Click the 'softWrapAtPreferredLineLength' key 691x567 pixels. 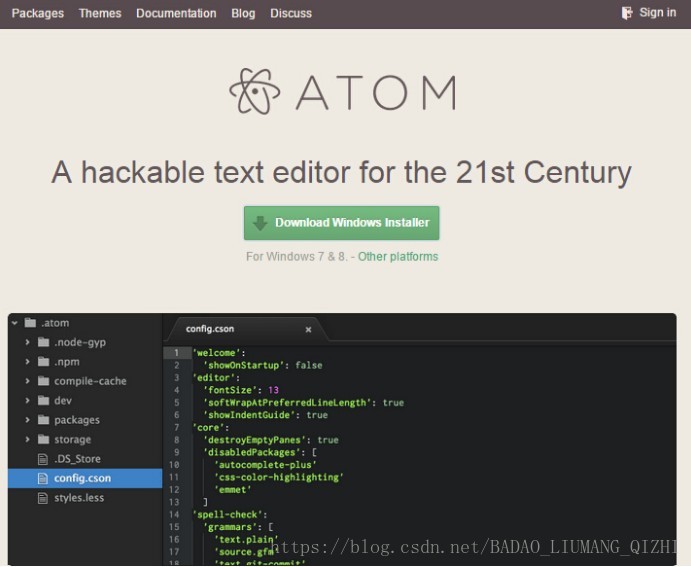click(286, 403)
